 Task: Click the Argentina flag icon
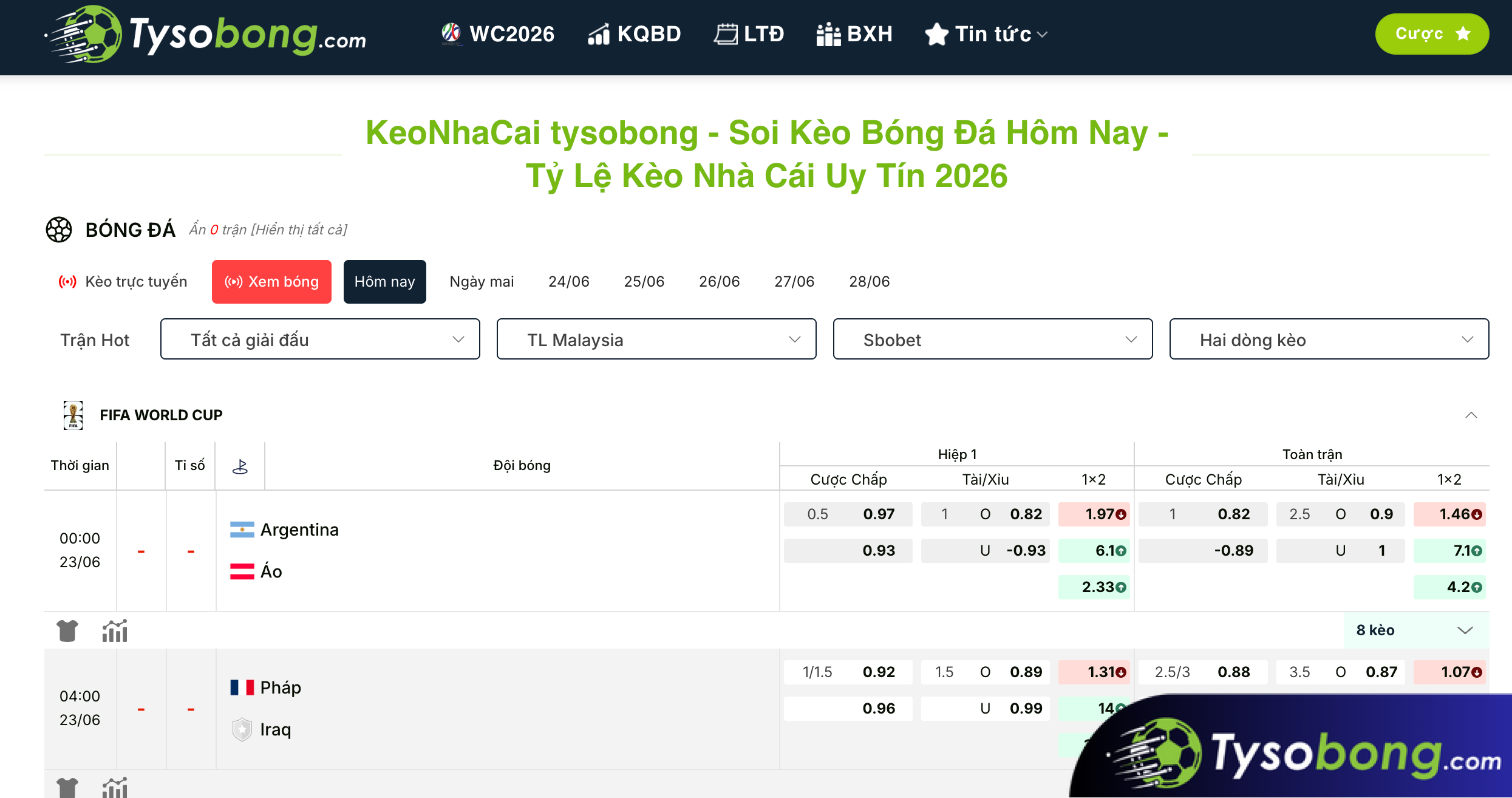[x=242, y=530]
